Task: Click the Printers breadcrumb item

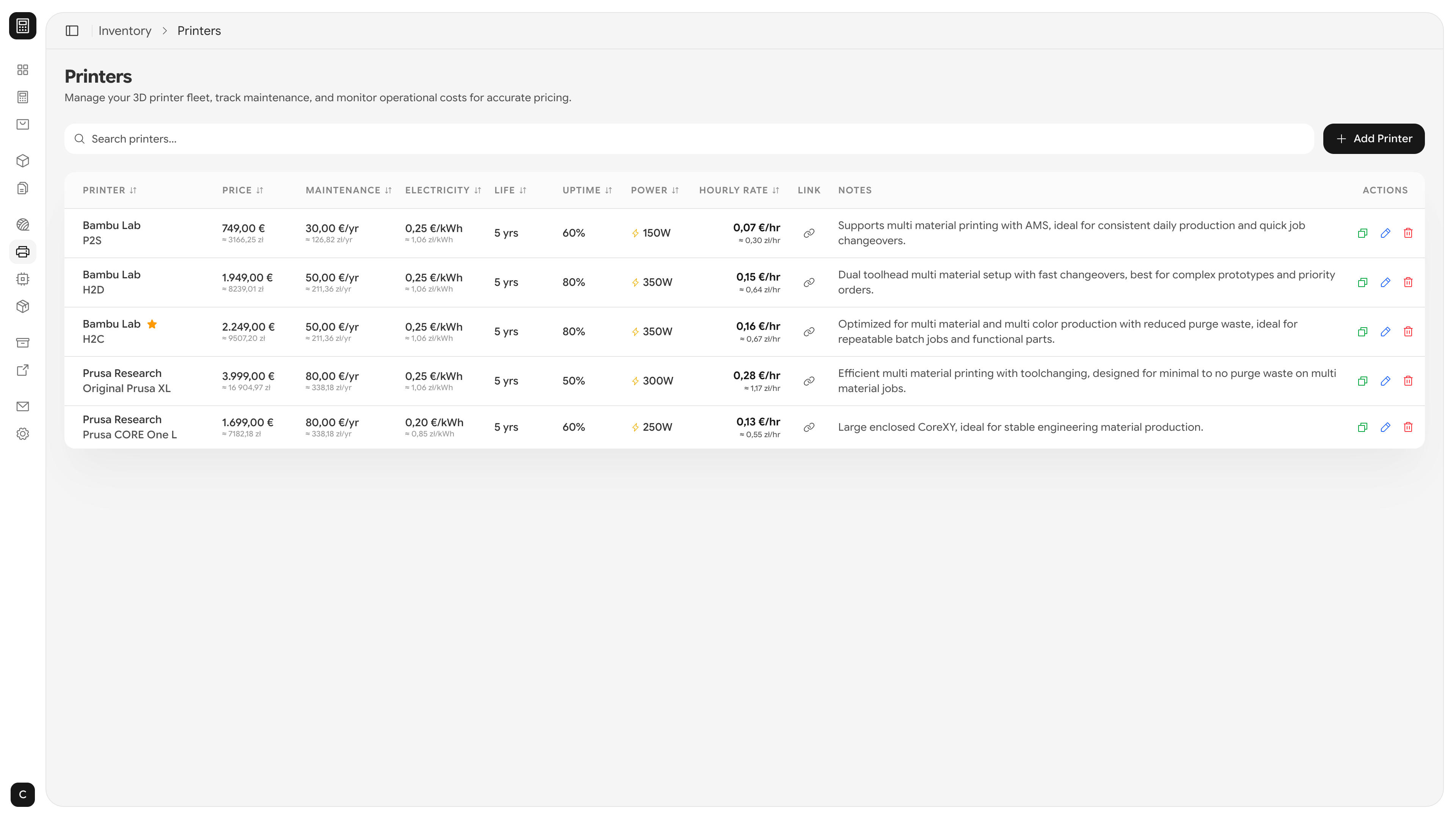Action: [199, 30]
